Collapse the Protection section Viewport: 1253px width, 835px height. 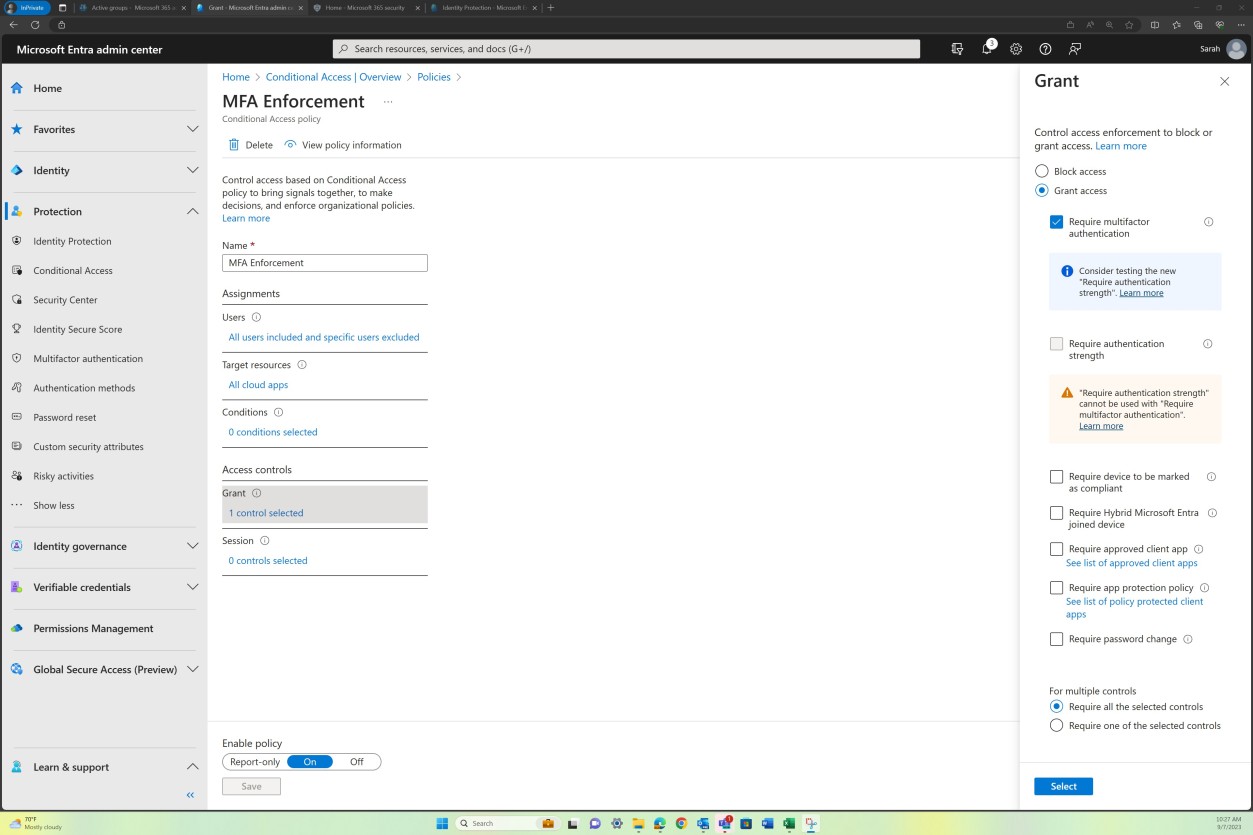[192, 211]
